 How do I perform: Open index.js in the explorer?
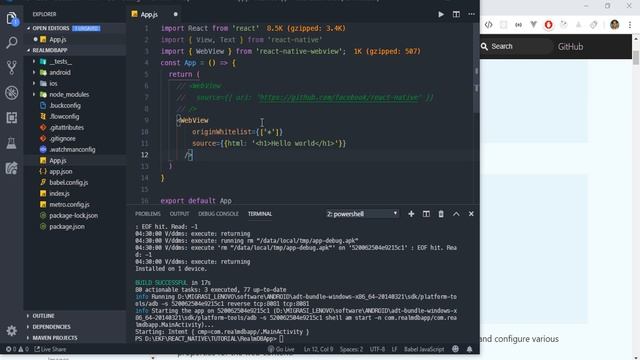[x=75, y=193]
